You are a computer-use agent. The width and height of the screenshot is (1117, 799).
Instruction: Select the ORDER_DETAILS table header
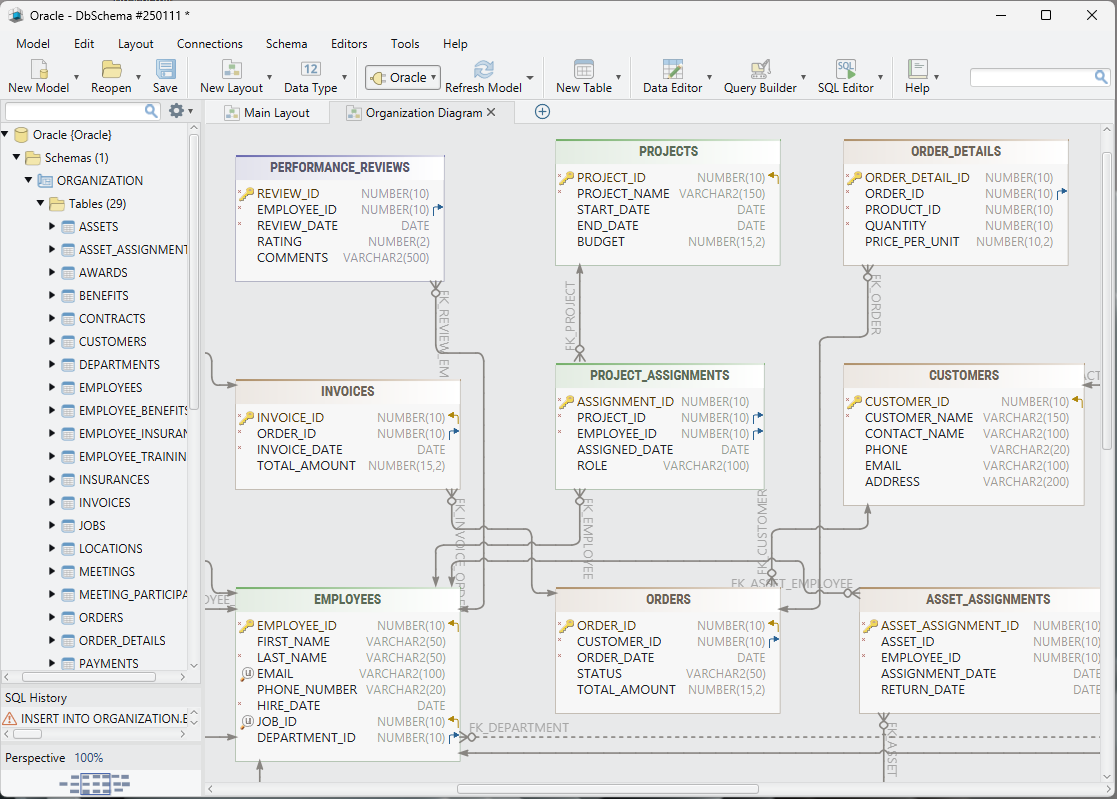(x=955, y=151)
